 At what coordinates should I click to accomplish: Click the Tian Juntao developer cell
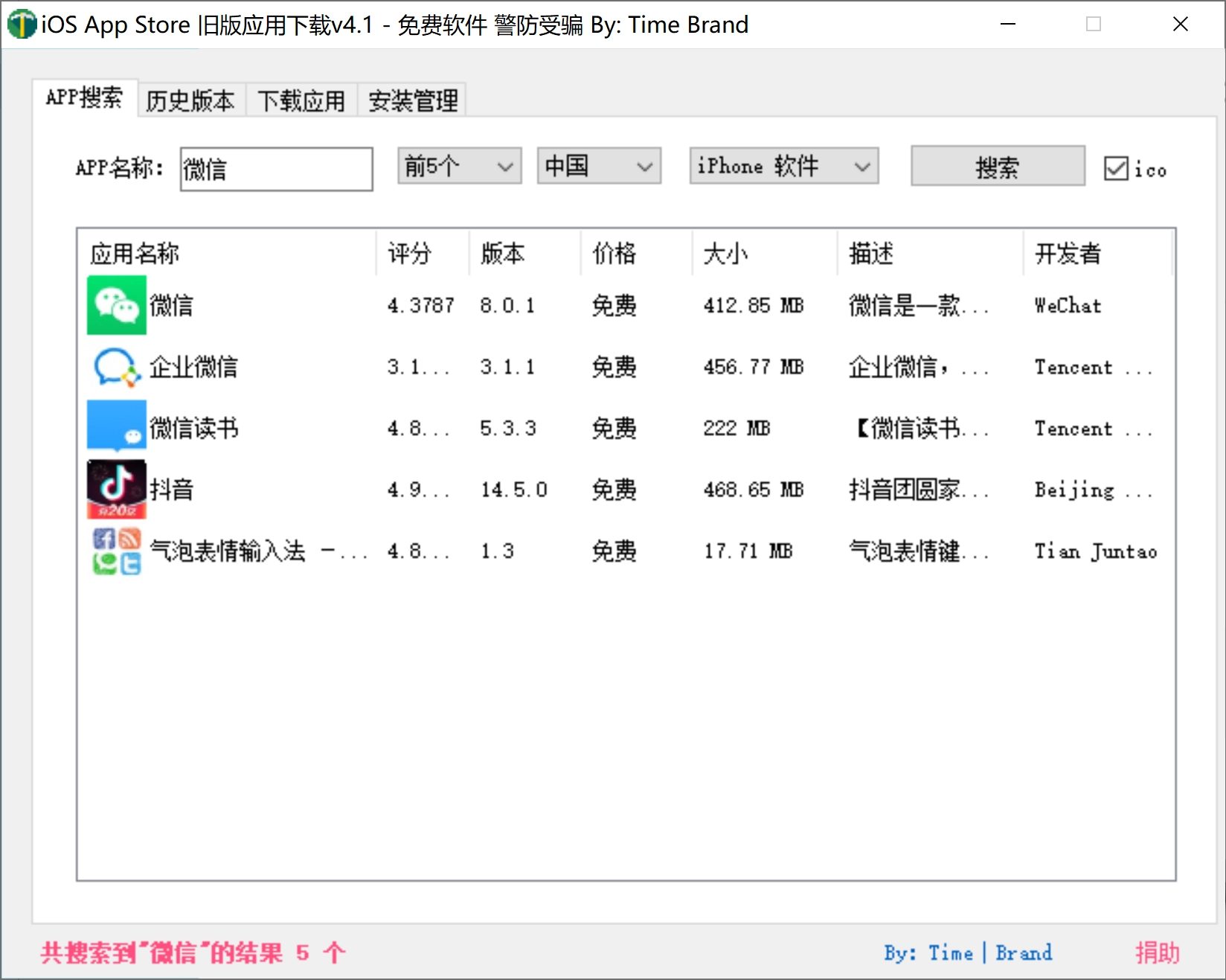click(1096, 551)
